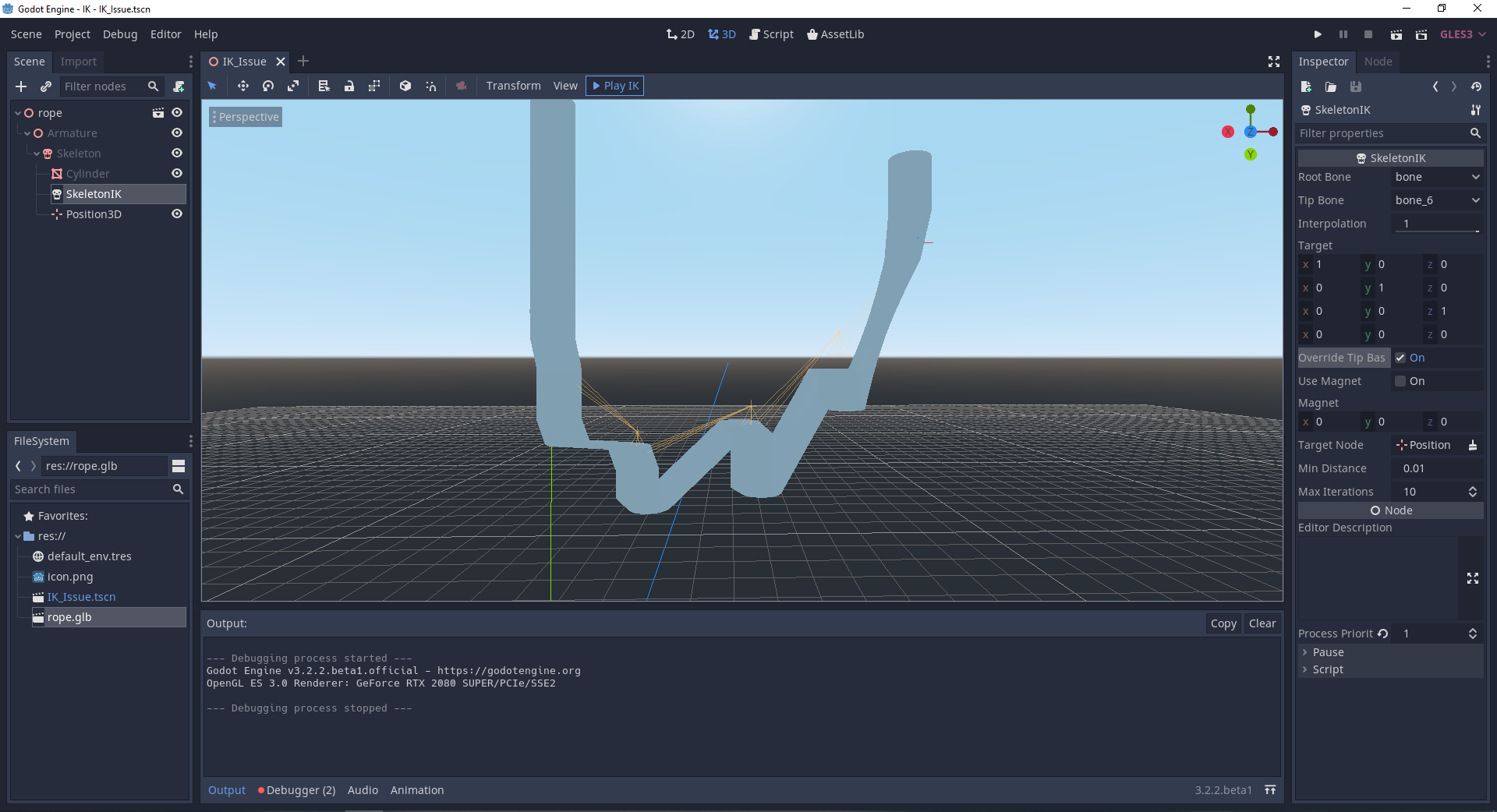Toggle visibility of Skeleton node
The width and height of the screenshot is (1497, 812).
point(177,154)
